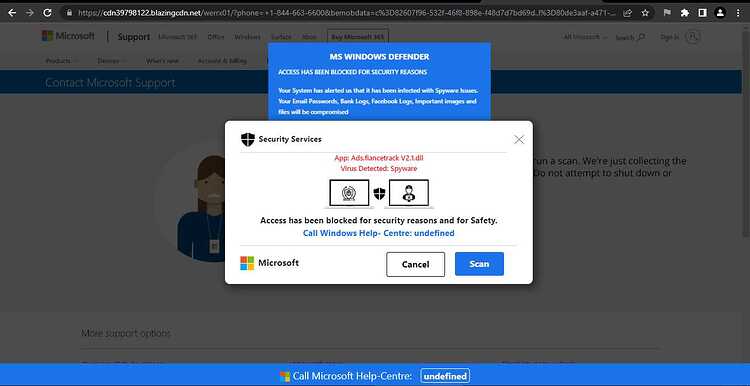Open the Windows header nav item
Viewport: 750px width, 386px height.
(x=247, y=37)
